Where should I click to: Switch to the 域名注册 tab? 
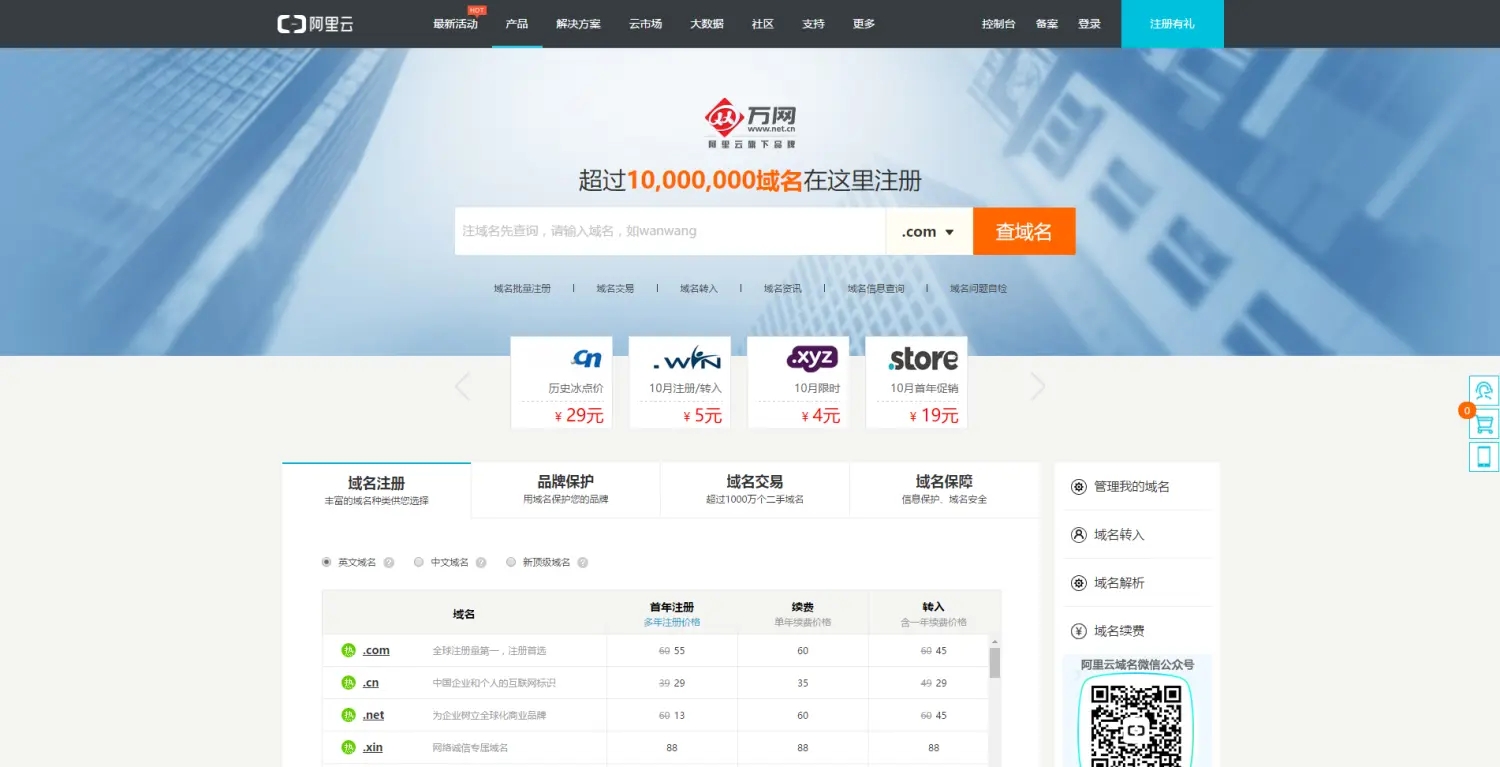(377, 490)
